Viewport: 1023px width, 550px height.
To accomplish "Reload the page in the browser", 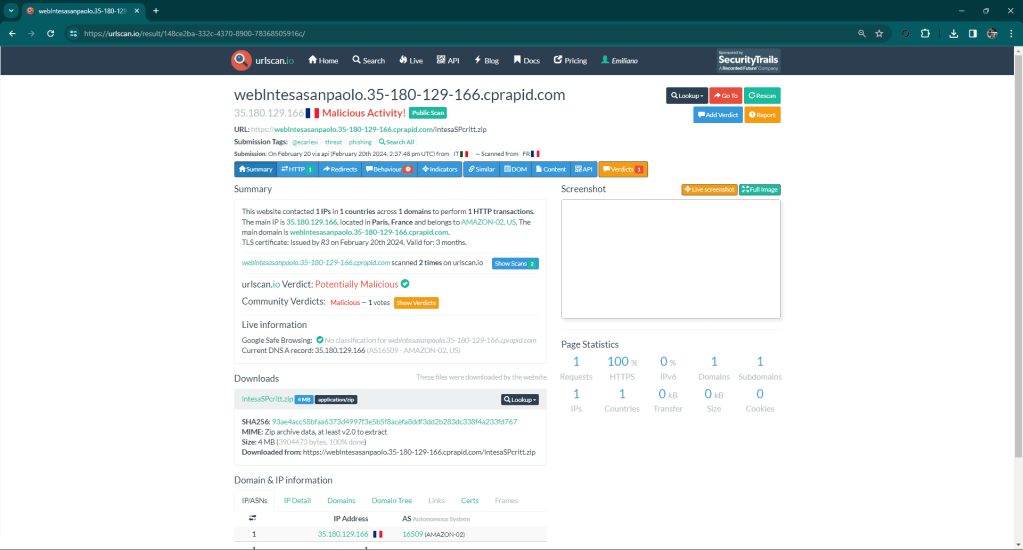I will (x=52, y=33).
